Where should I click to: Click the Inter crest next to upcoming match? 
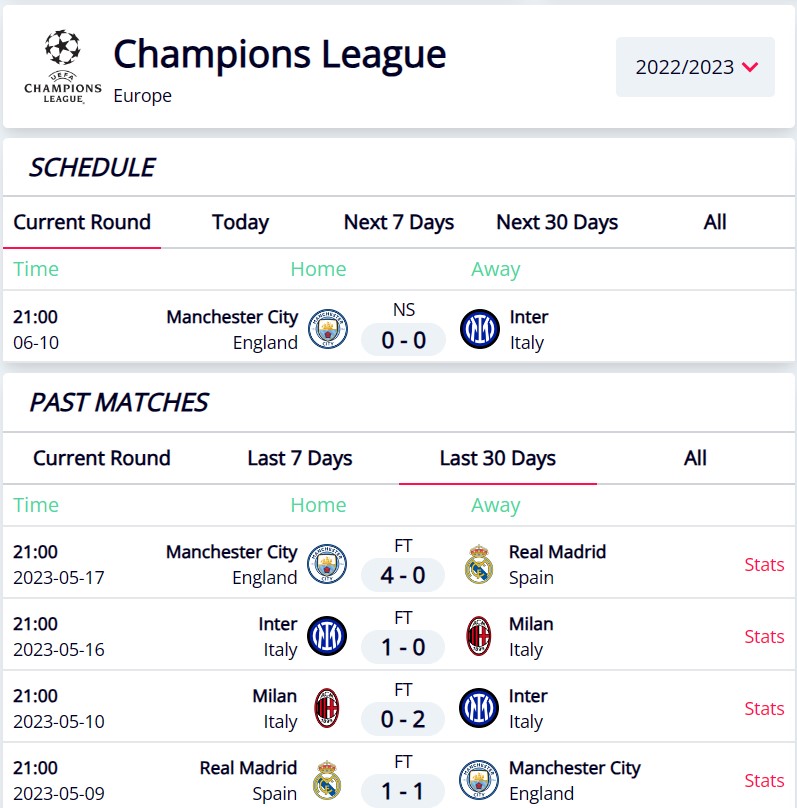[x=478, y=328]
